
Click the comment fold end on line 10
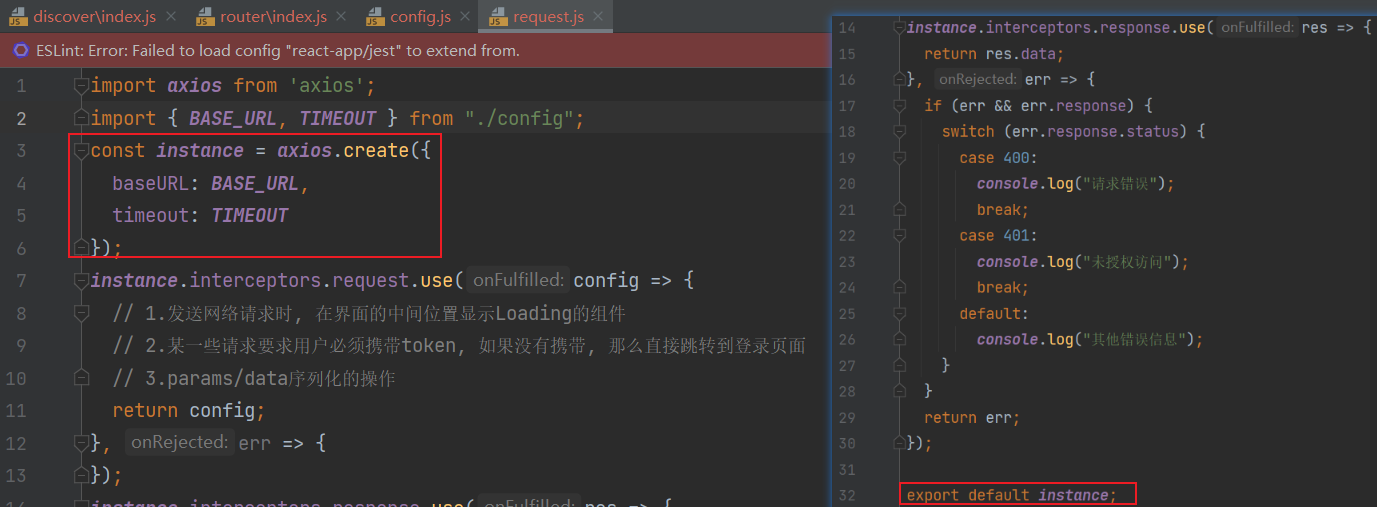81,378
